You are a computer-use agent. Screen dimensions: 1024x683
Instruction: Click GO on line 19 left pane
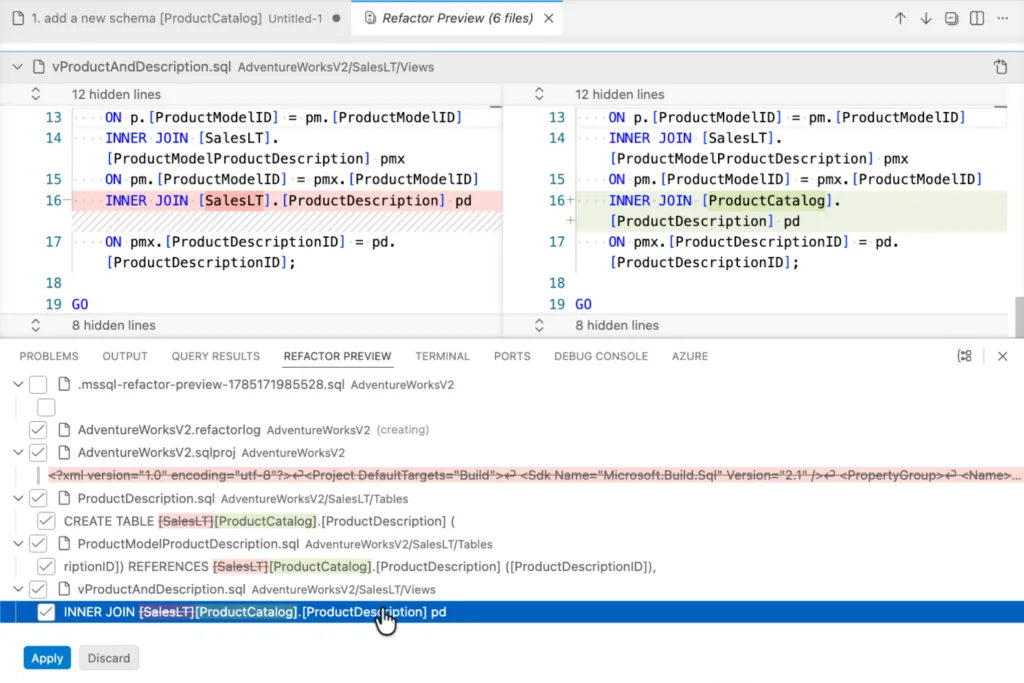tap(80, 304)
